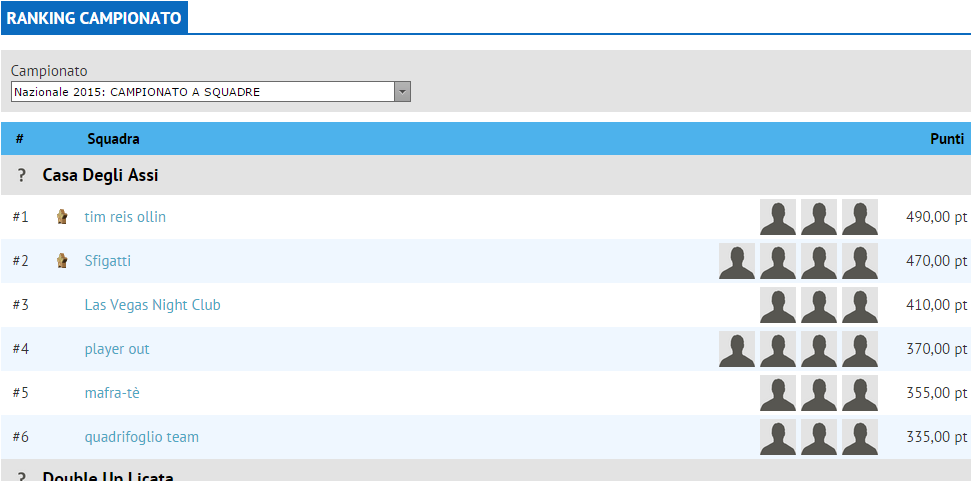Viewport: 972px width, 481px height.
Task: Click the trophy icon beside tim reis ollin
Action: (x=62, y=217)
